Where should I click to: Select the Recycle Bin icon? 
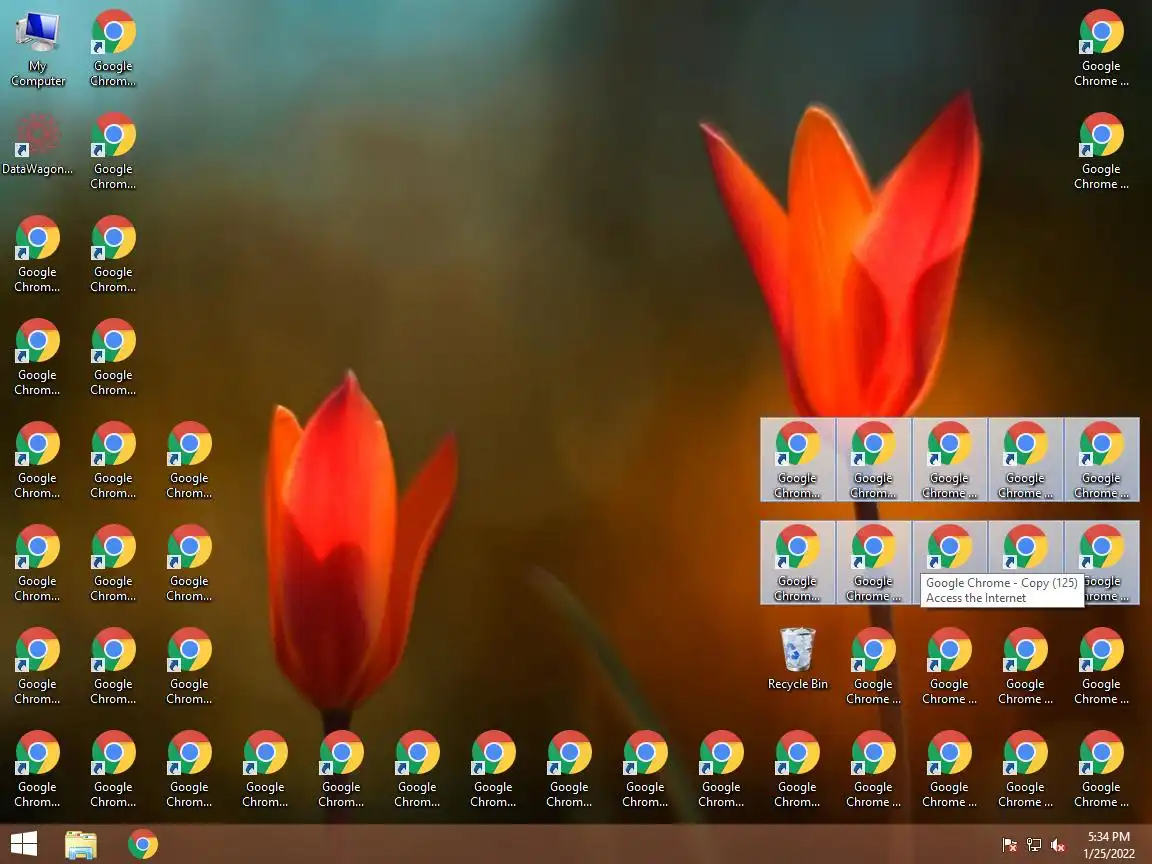797,658
